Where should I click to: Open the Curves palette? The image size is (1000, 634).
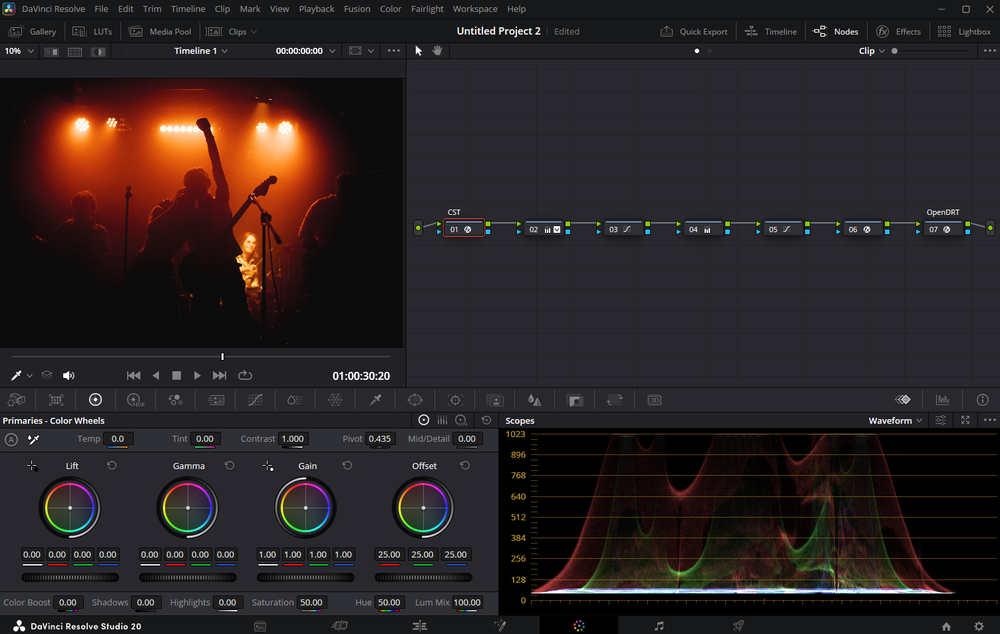(255, 400)
